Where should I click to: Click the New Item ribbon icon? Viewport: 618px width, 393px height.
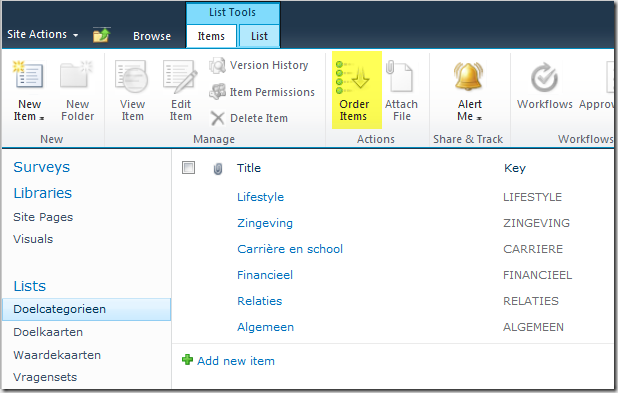28,74
